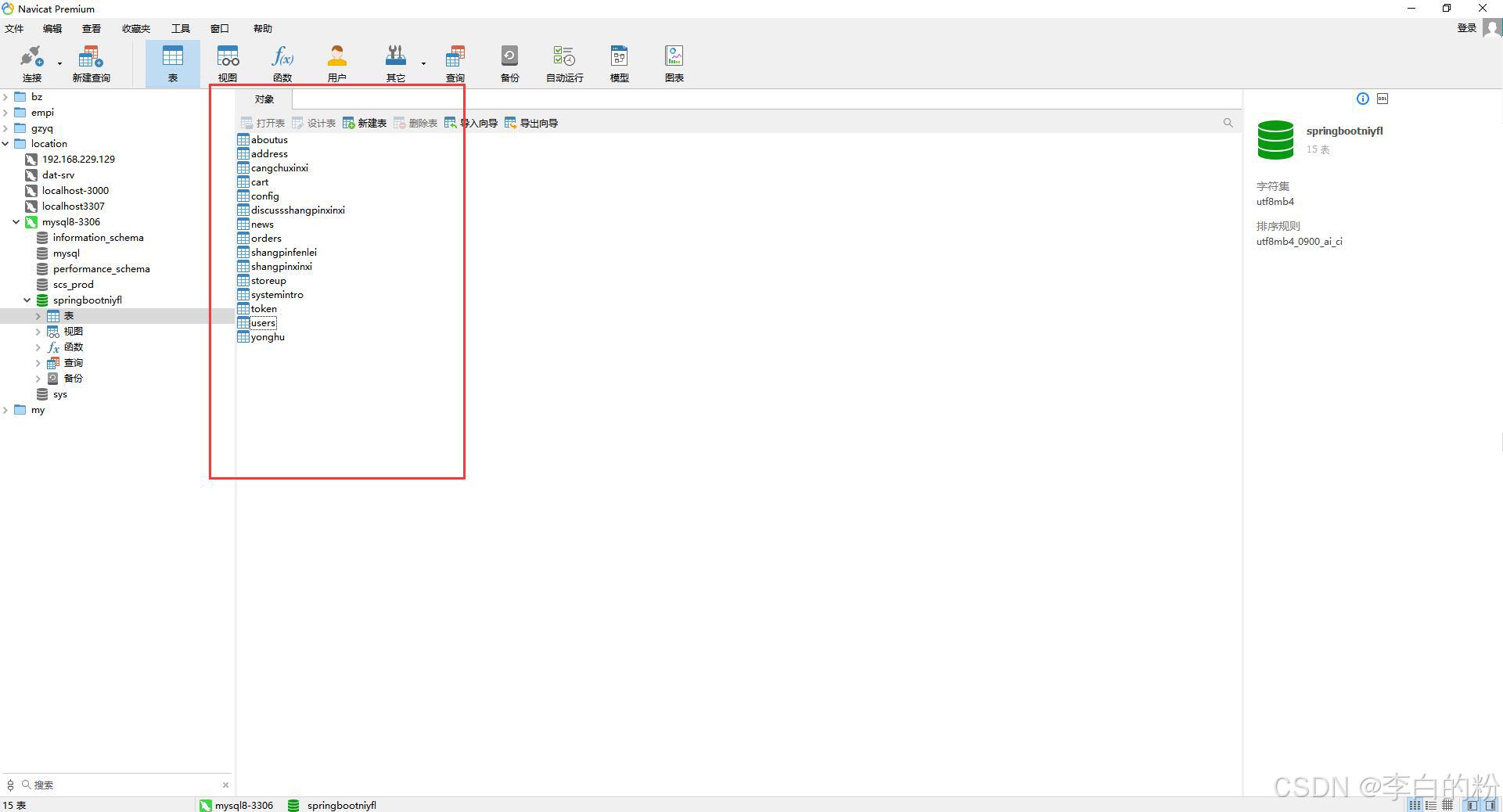Select the 视图 (View) toolbar icon
Image resolution: width=1503 pixels, height=812 pixels.
tap(228, 64)
